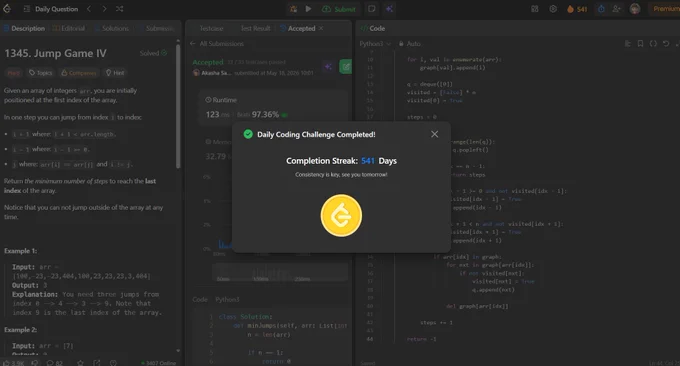Screen dimensions: 680x366
Task: Start the blue timer icon
Action: [601, 9]
